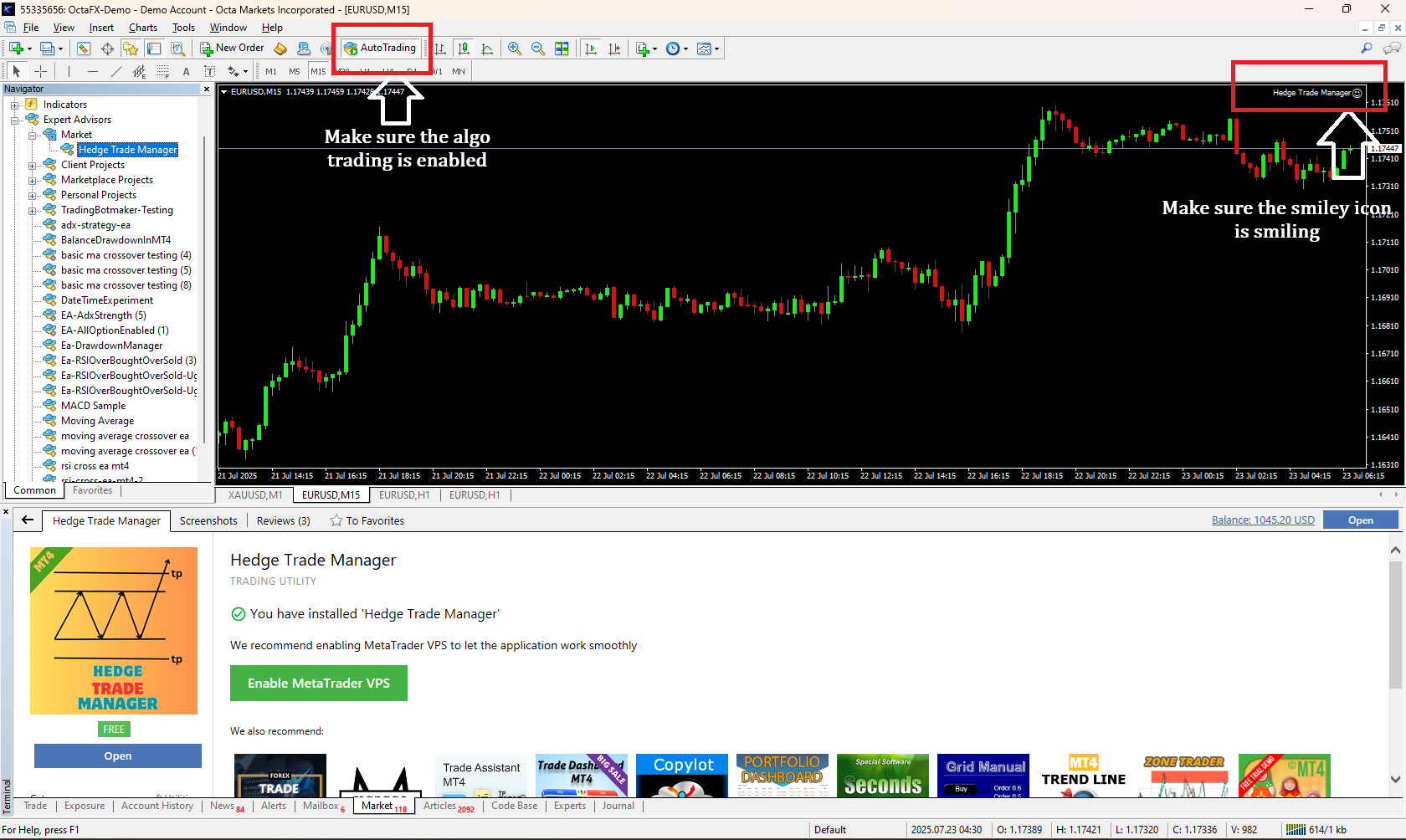Open the New Chart toolbar icon
This screenshot has height=840, width=1406.
click(x=18, y=49)
